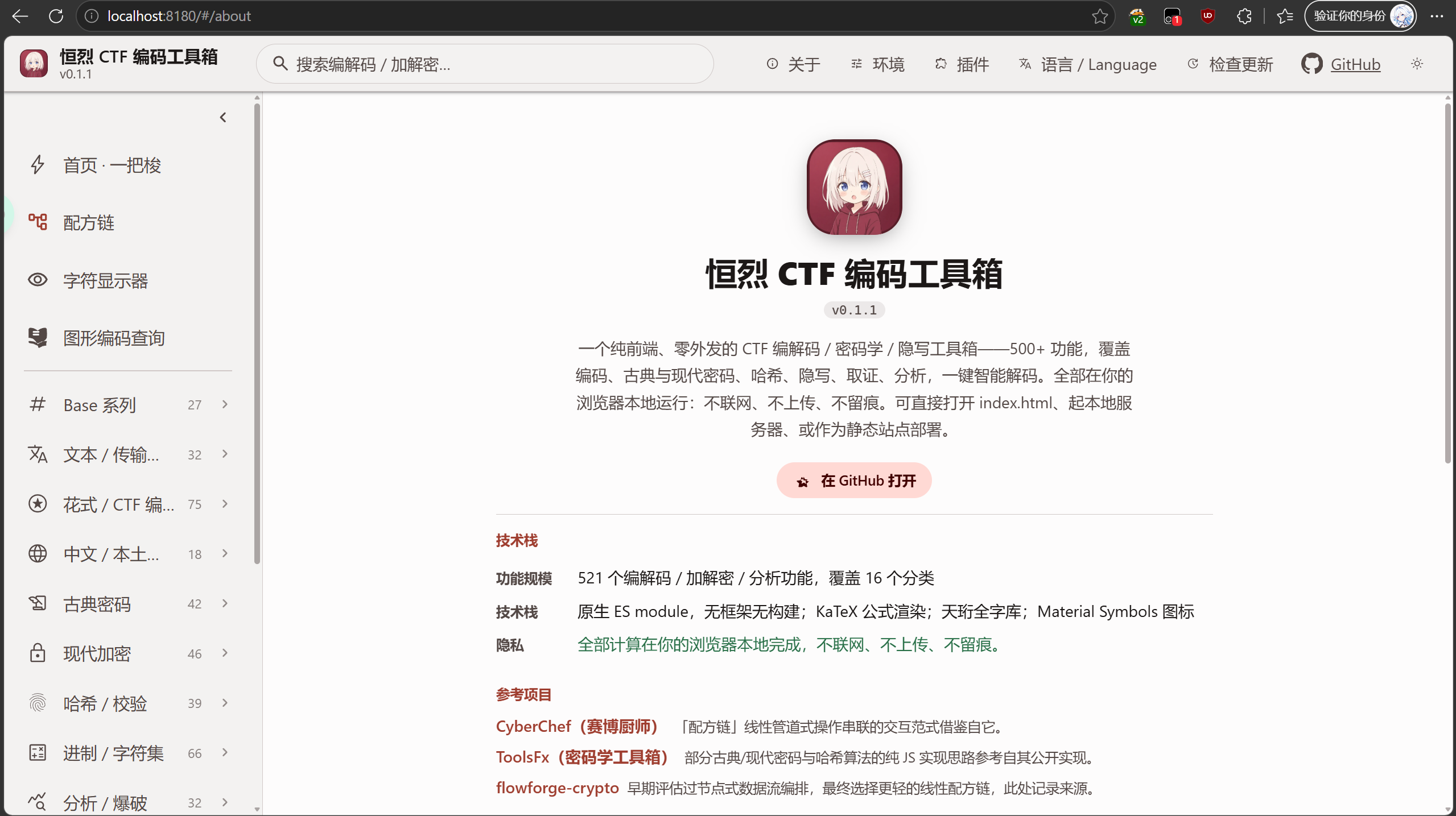This screenshot has height=816, width=1456.
Task: Click the search magnifier icon
Action: point(280,64)
